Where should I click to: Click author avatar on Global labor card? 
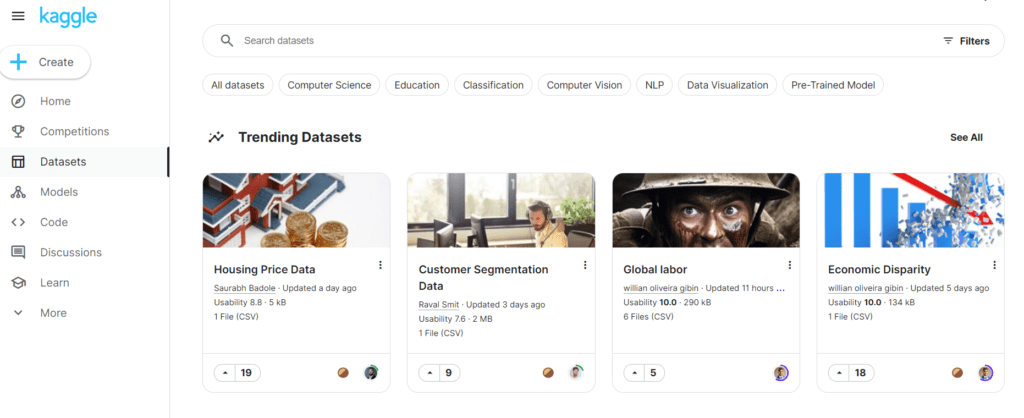click(x=780, y=373)
